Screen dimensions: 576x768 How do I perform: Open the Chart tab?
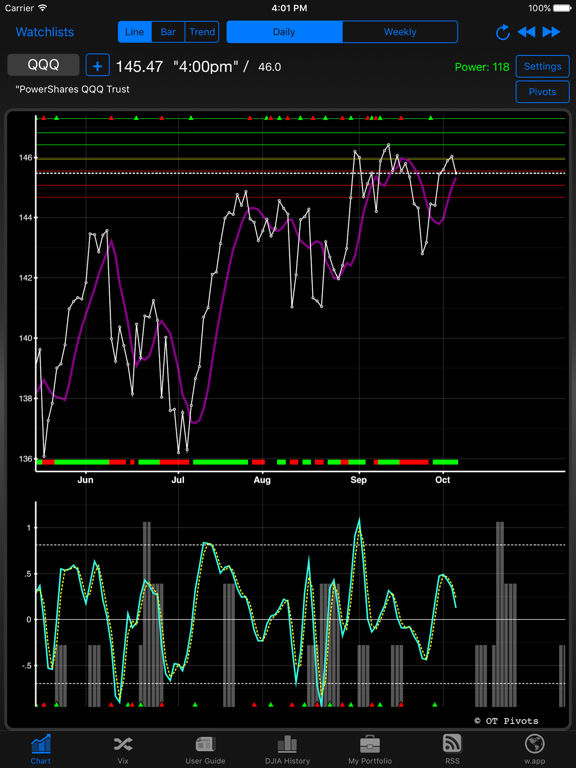[x=41, y=749]
